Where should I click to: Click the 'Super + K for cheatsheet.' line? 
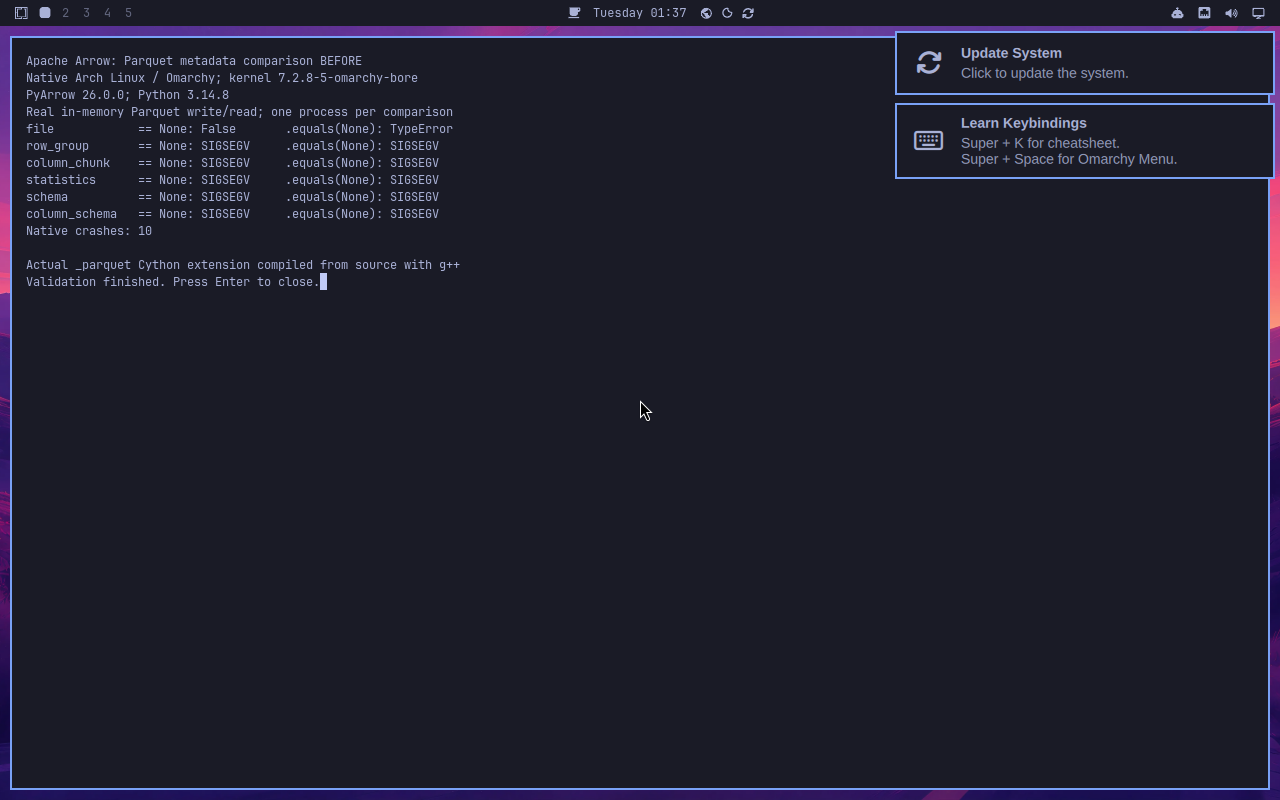tap(1040, 143)
